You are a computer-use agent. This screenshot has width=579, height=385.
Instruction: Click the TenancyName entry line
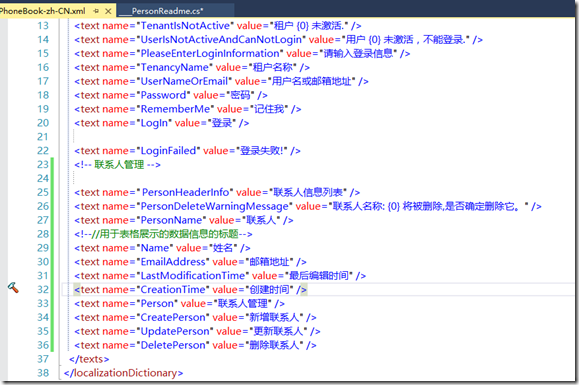coord(192,68)
